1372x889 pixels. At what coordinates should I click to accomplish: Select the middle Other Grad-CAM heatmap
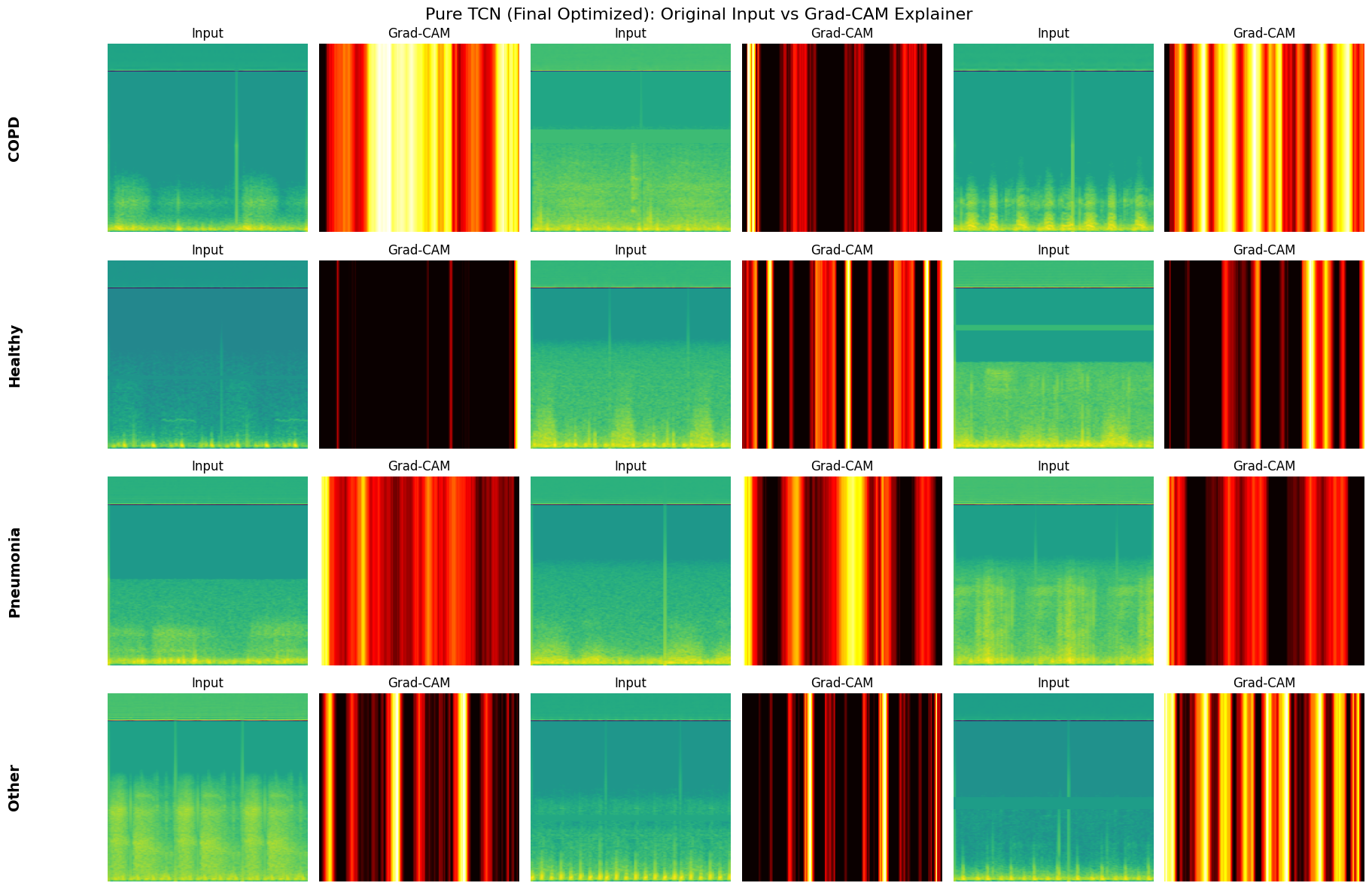point(841,787)
